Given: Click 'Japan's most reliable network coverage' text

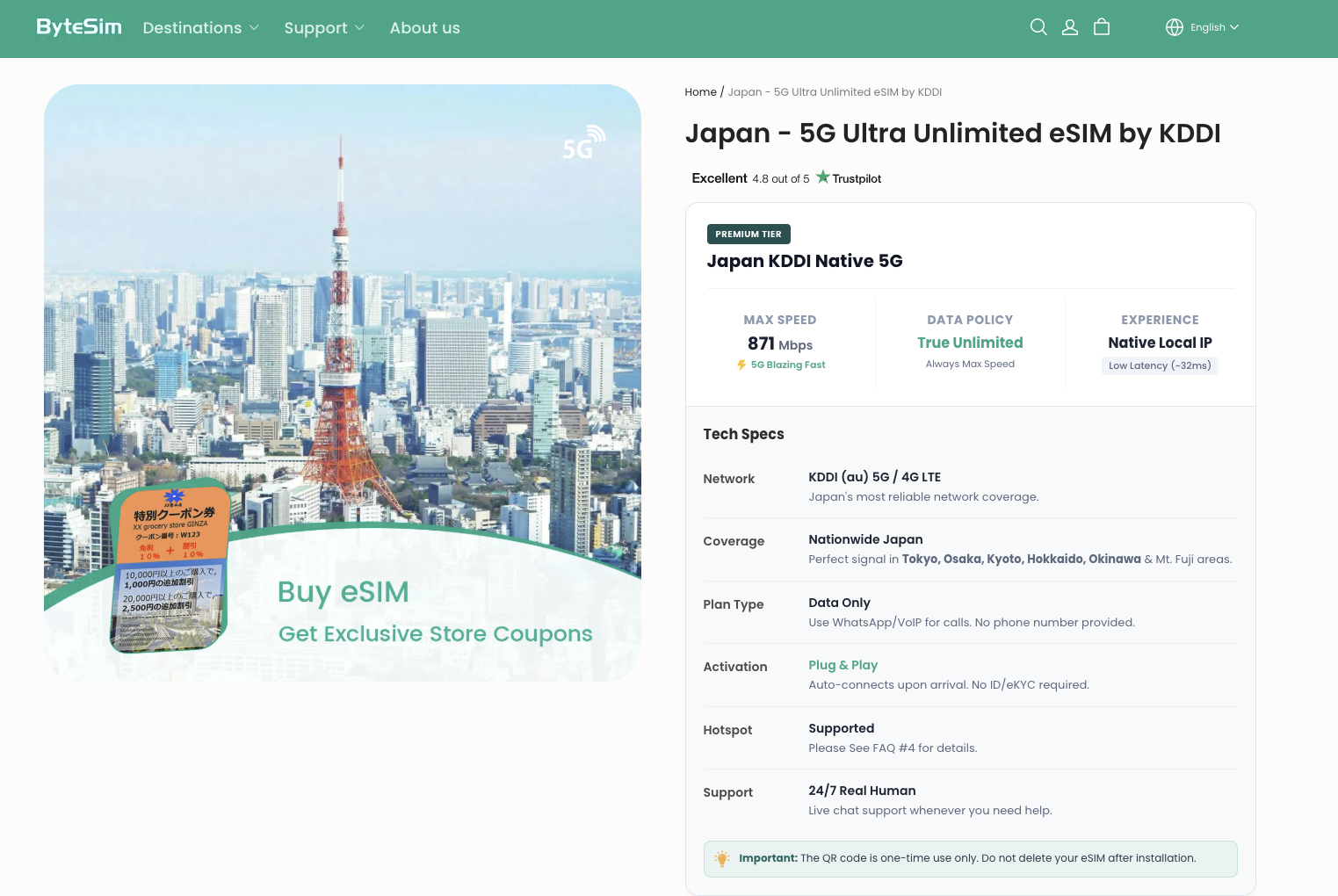Looking at the screenshot, I should 923,497.
